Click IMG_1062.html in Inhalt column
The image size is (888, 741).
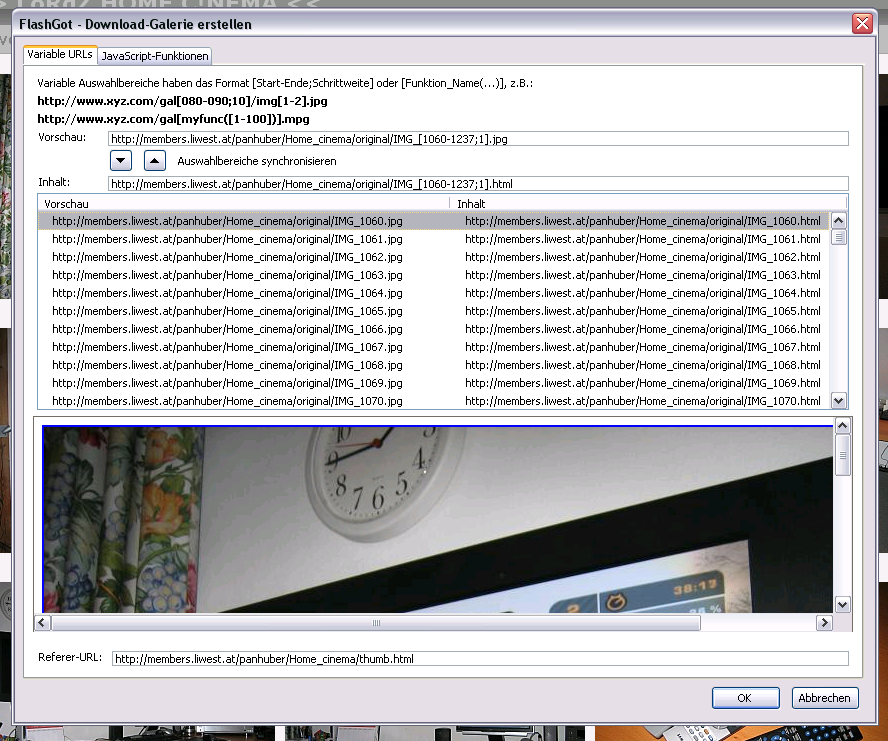pos(643,257)
